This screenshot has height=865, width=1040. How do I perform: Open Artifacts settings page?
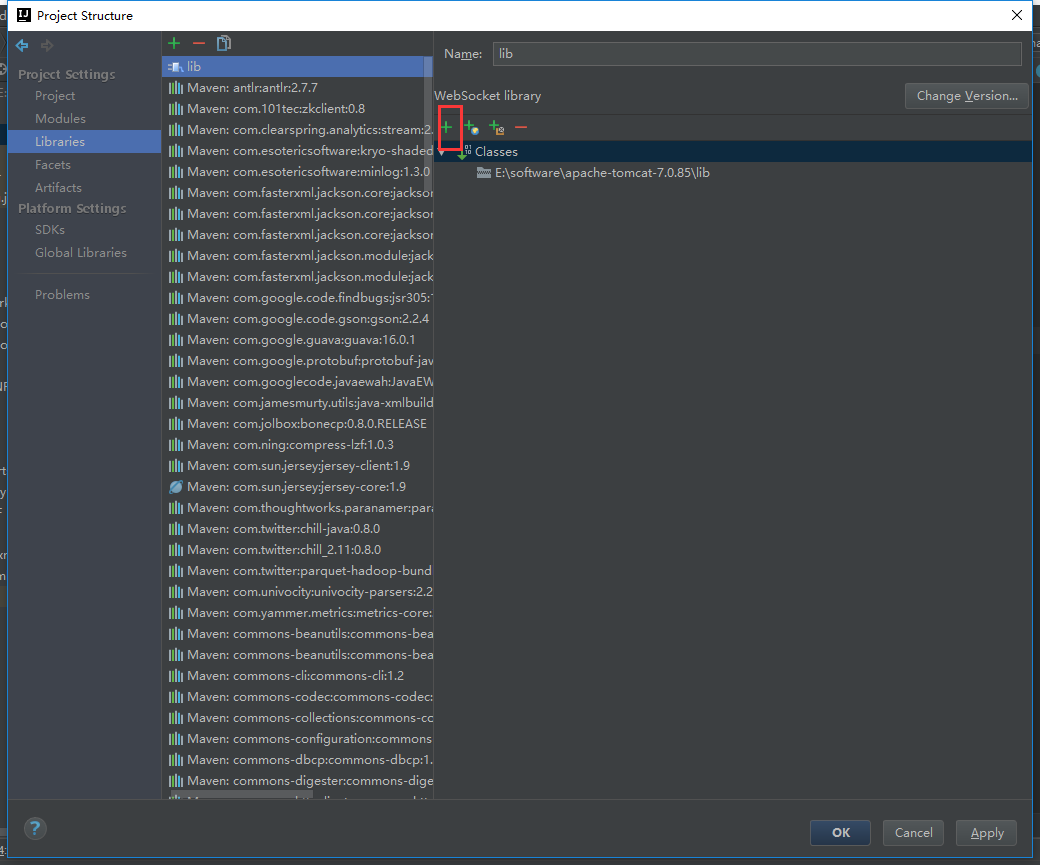pyautogui.click(x=58, y=188)
